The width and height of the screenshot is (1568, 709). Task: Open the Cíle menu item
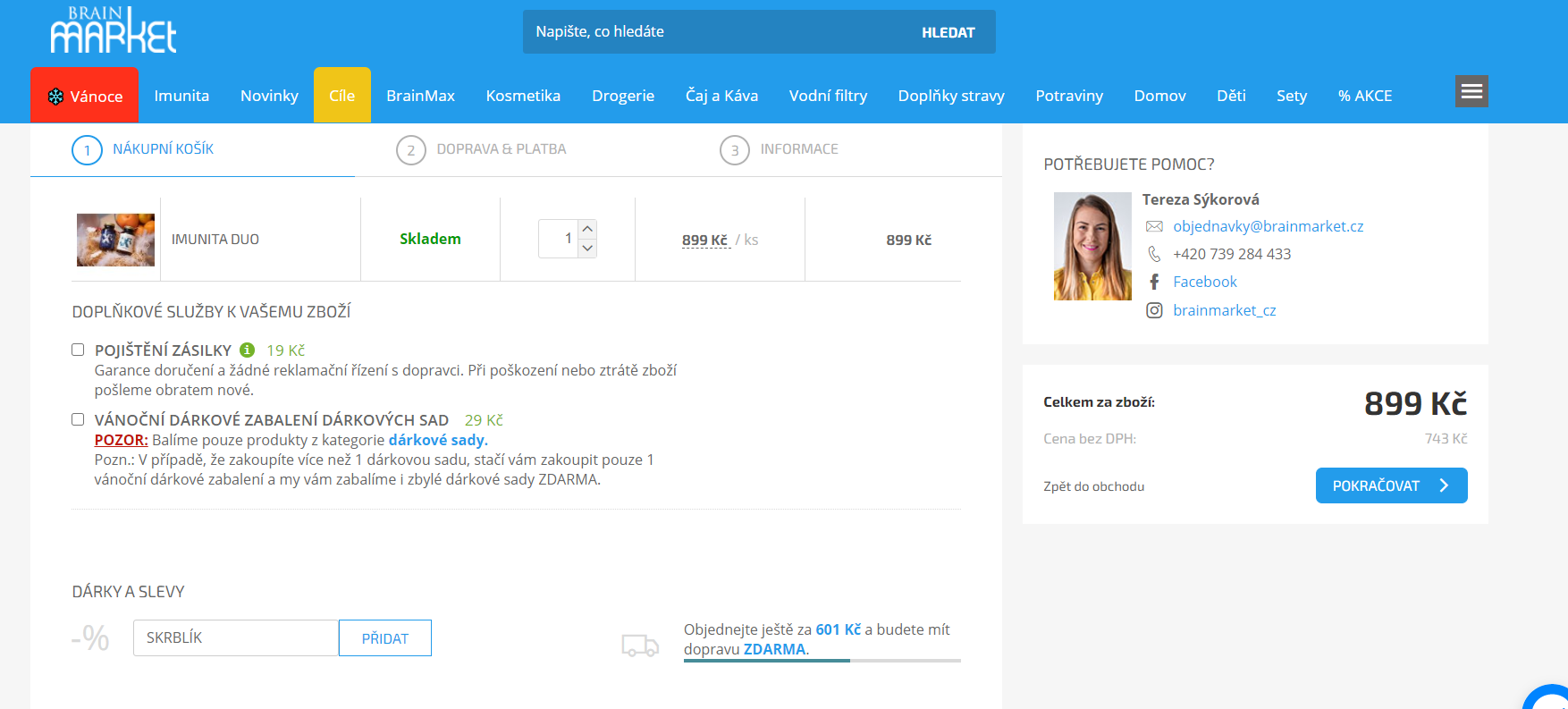click(x=342, y=96)
